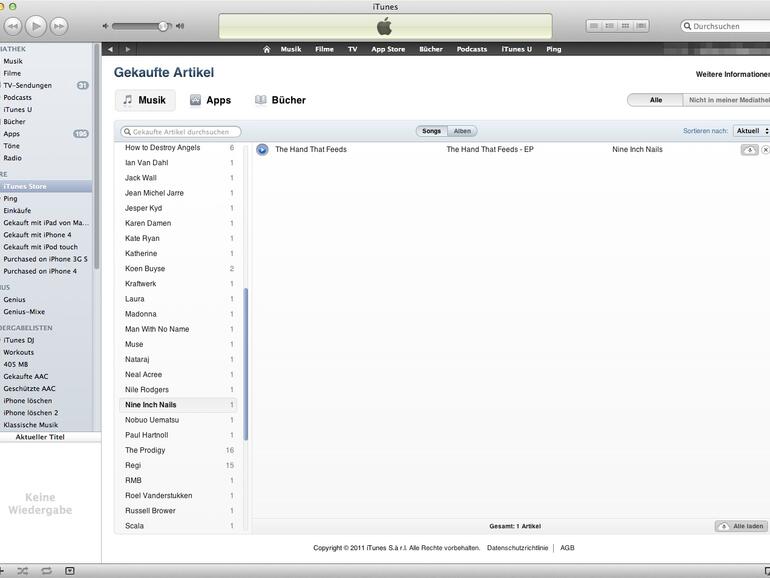Switch to list view mode
770x578 pixels.
click(594, 26)
